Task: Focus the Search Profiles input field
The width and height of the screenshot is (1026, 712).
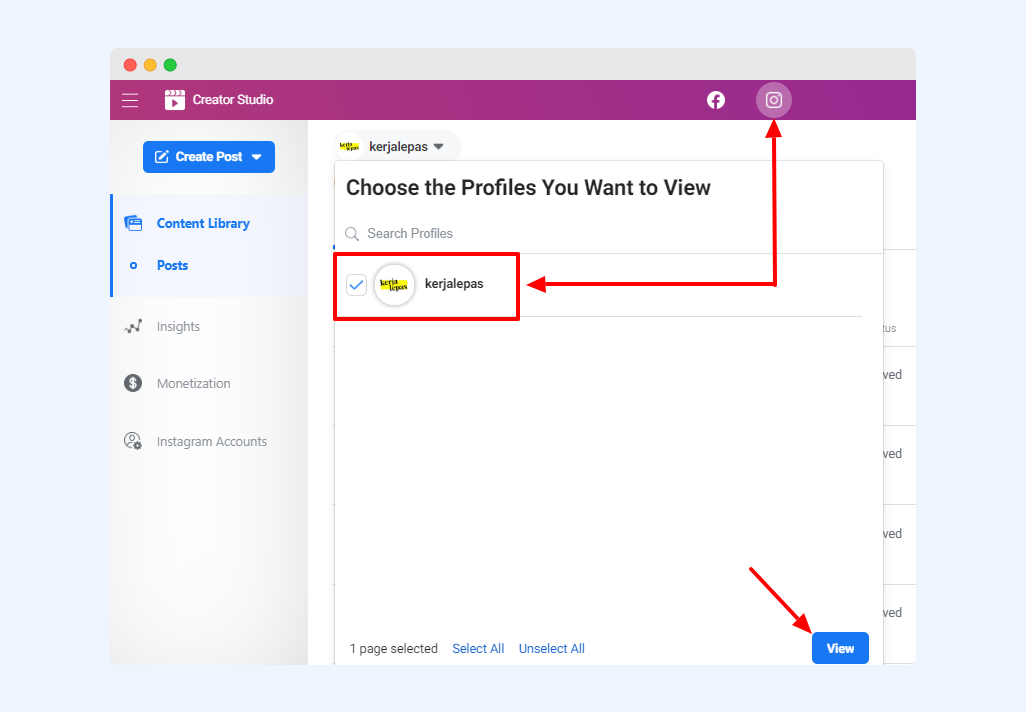Action: click(600, 234)
